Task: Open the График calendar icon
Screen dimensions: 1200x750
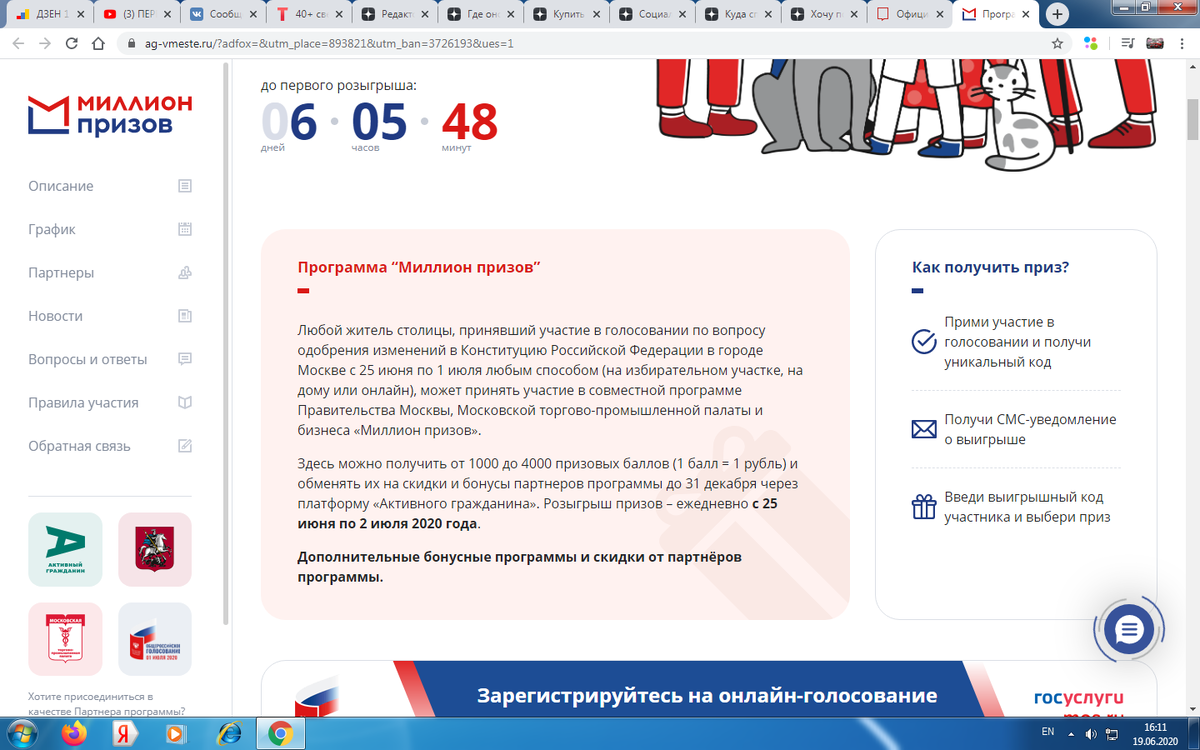Action: 184,229
